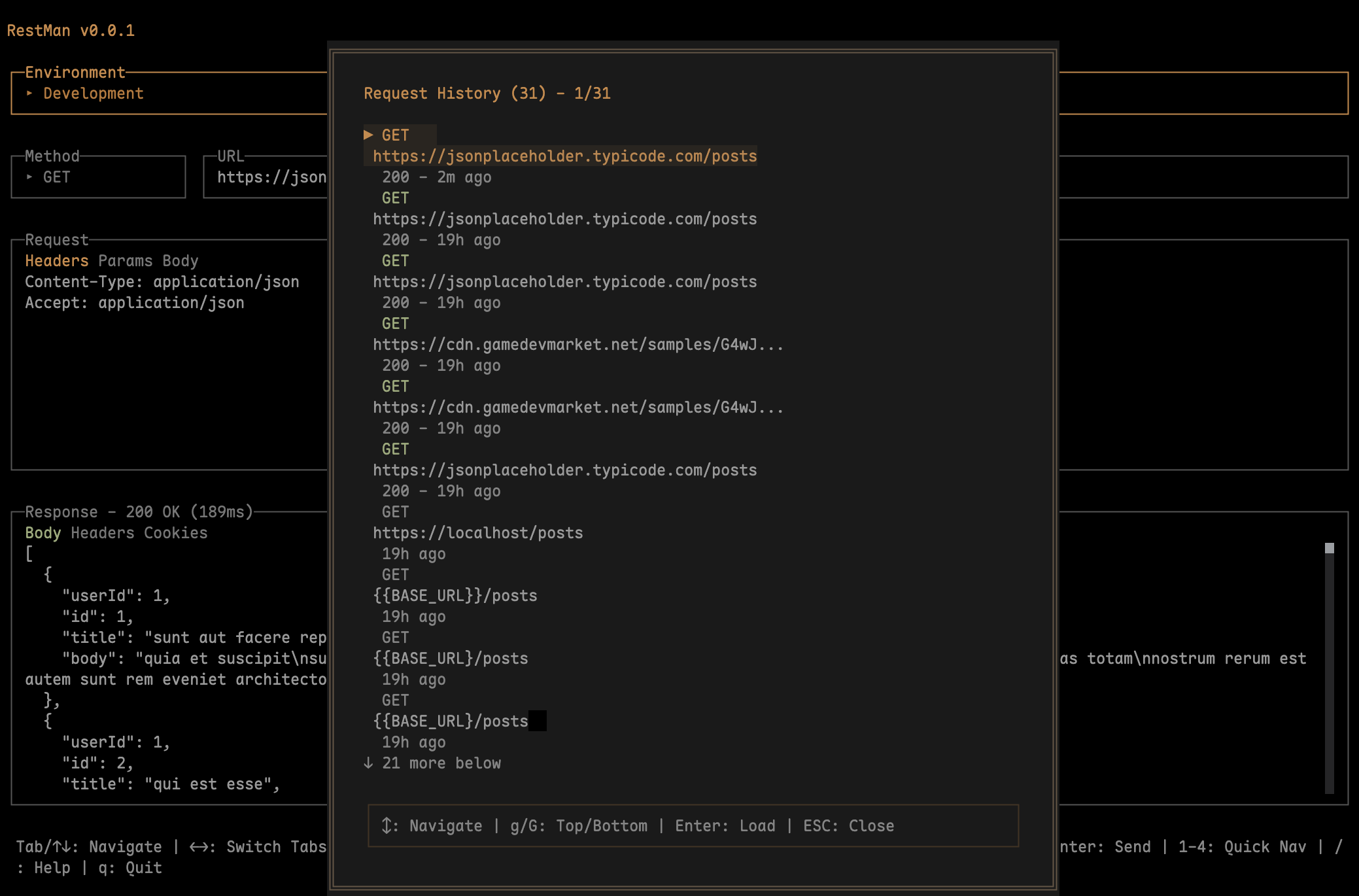Image resolution: width=1359 pixels, height=896 pixels.
Task: Click the URL input field
Action: click(x=271, y=177)
